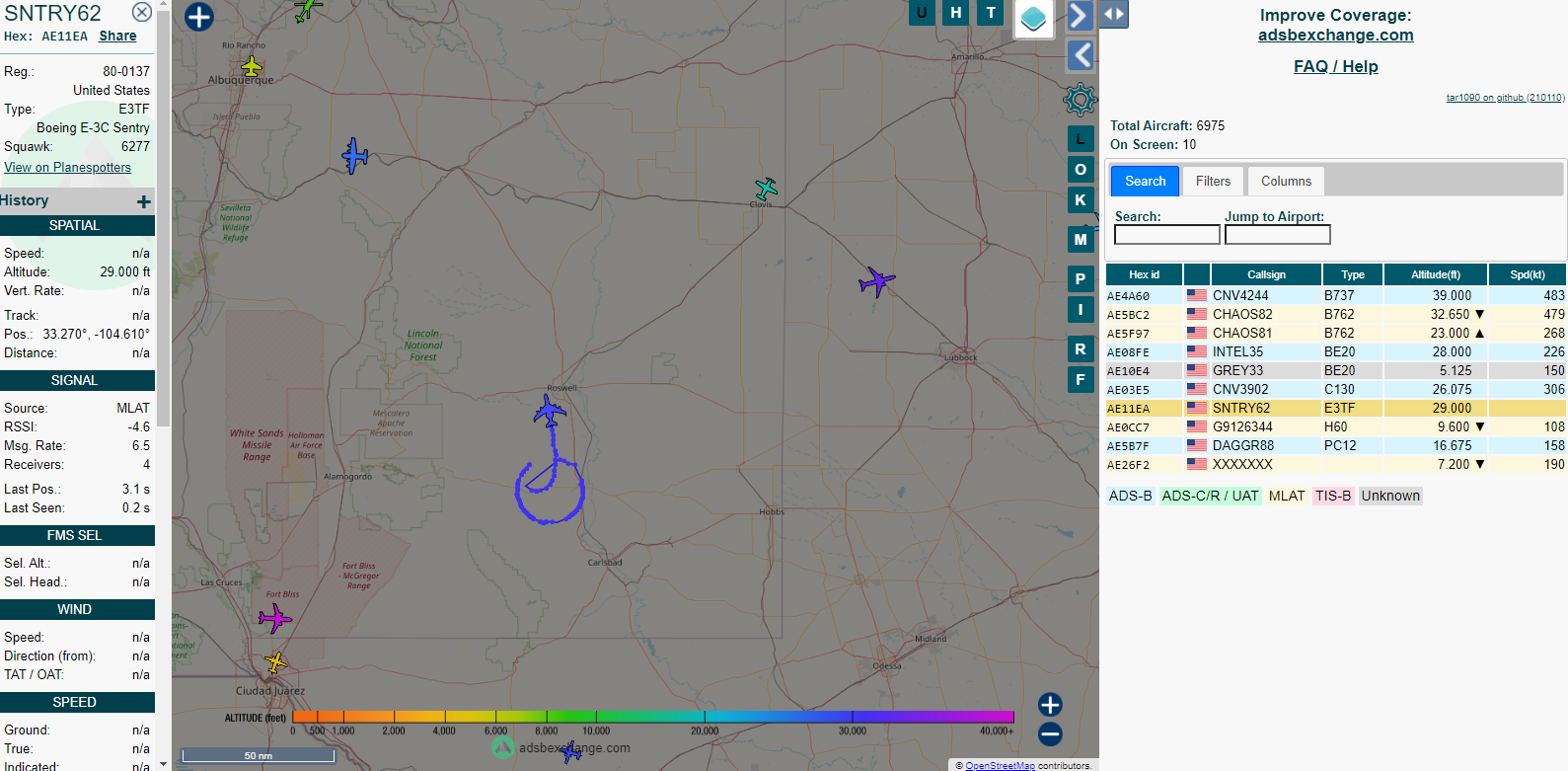
Task: Select the CHAOS82 row in aircraft table
Action: (1335, 314)
